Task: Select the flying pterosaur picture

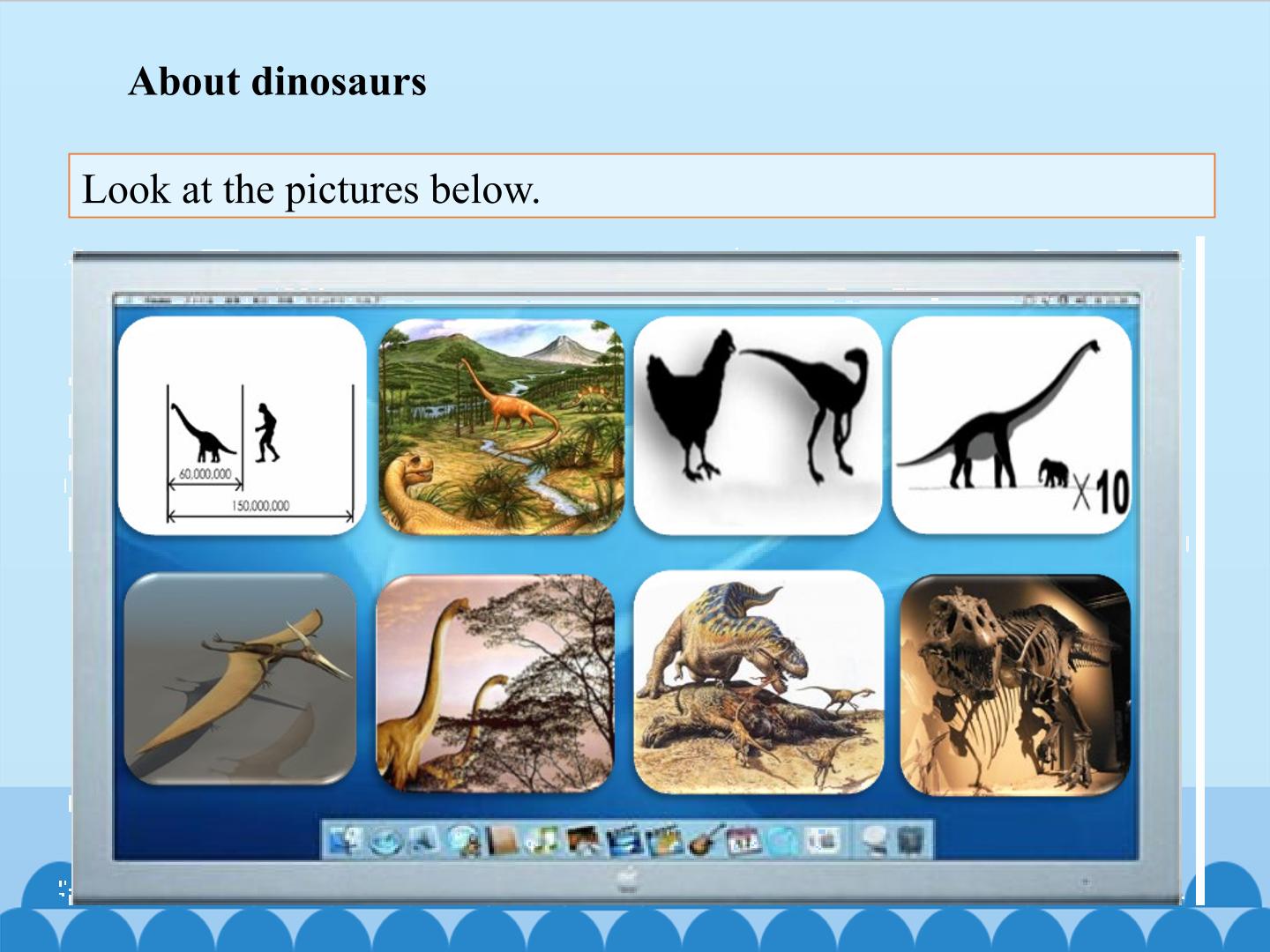Action: pos(240,680)
